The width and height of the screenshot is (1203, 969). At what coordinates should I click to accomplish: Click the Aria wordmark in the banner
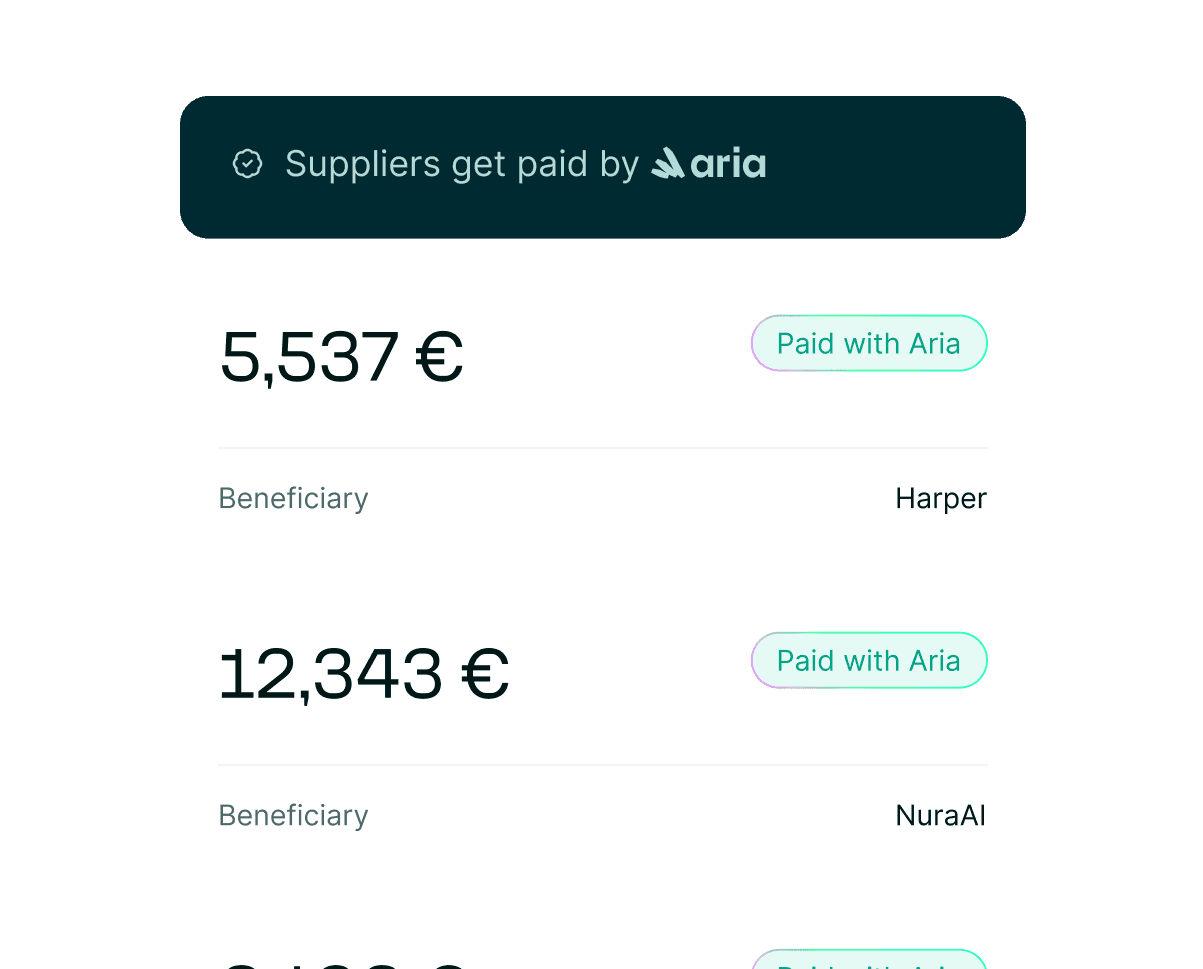(x=729, y=164)
